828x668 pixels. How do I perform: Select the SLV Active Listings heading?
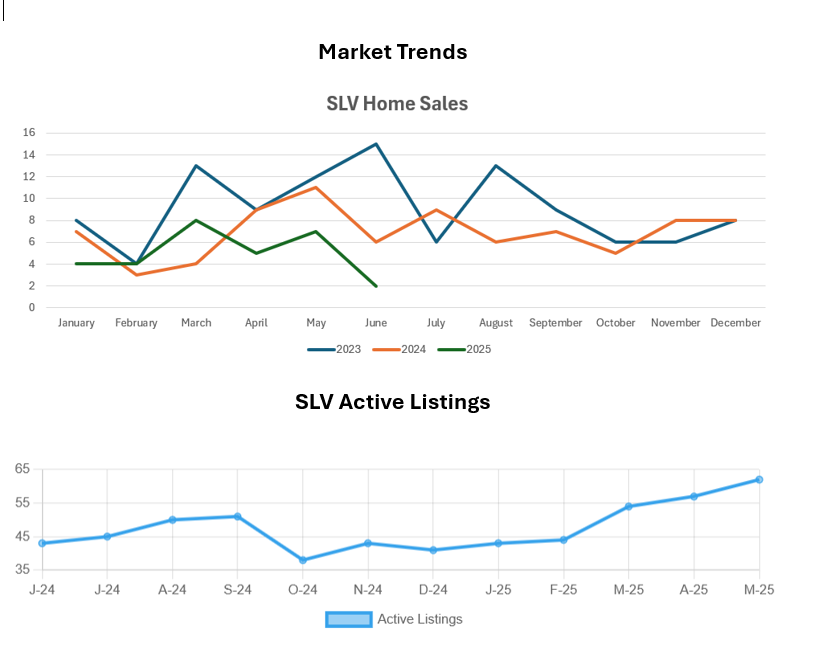coord(392,402)
